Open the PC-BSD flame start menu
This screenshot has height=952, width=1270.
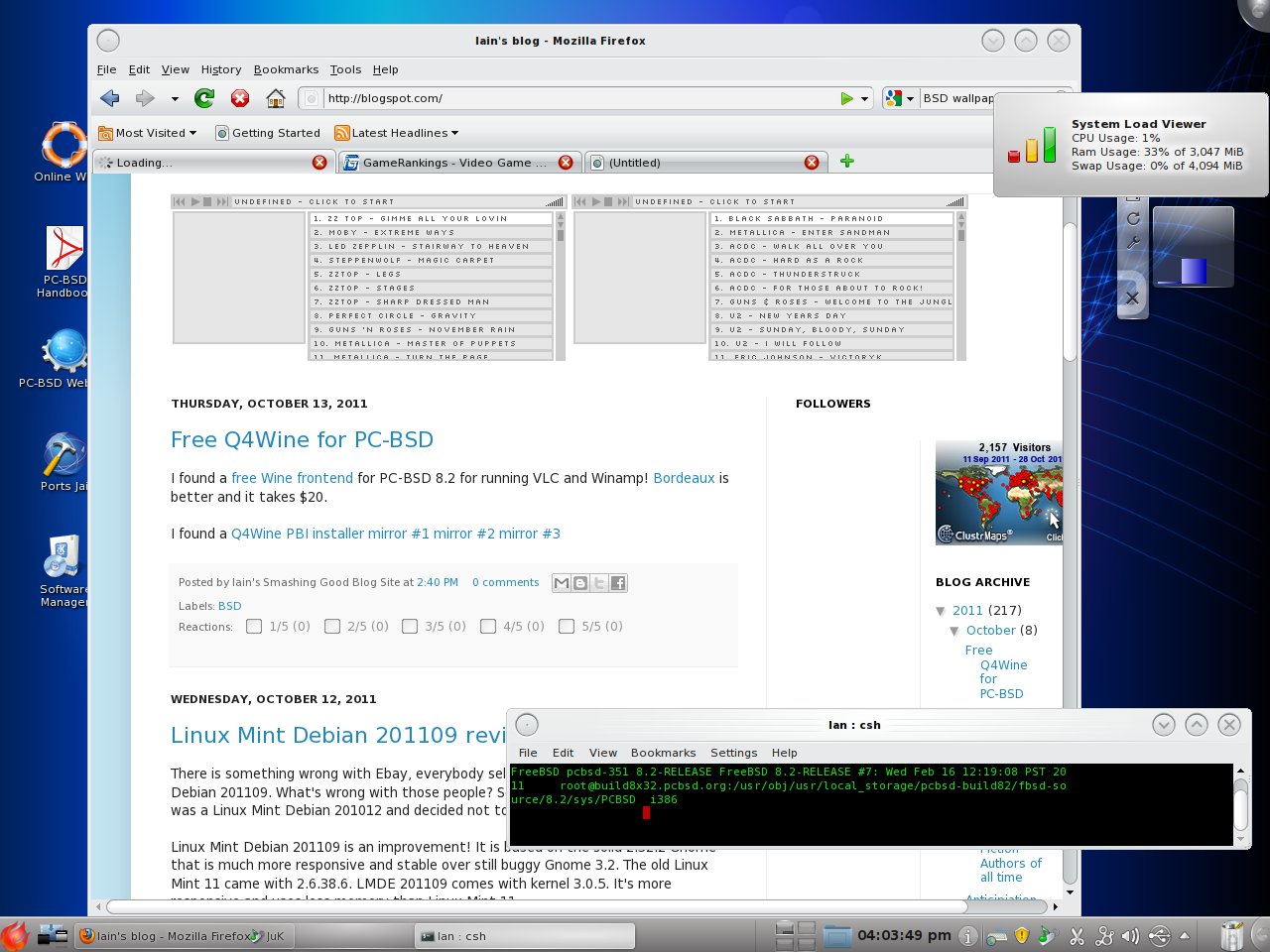[x=15, y=935]
